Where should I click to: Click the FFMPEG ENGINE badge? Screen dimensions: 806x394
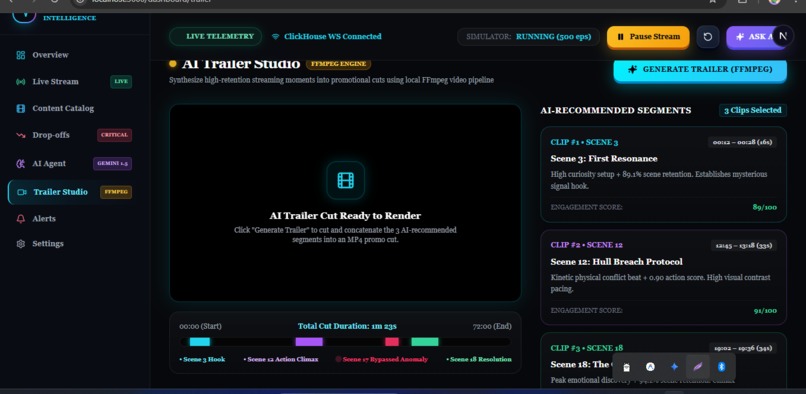338,64
